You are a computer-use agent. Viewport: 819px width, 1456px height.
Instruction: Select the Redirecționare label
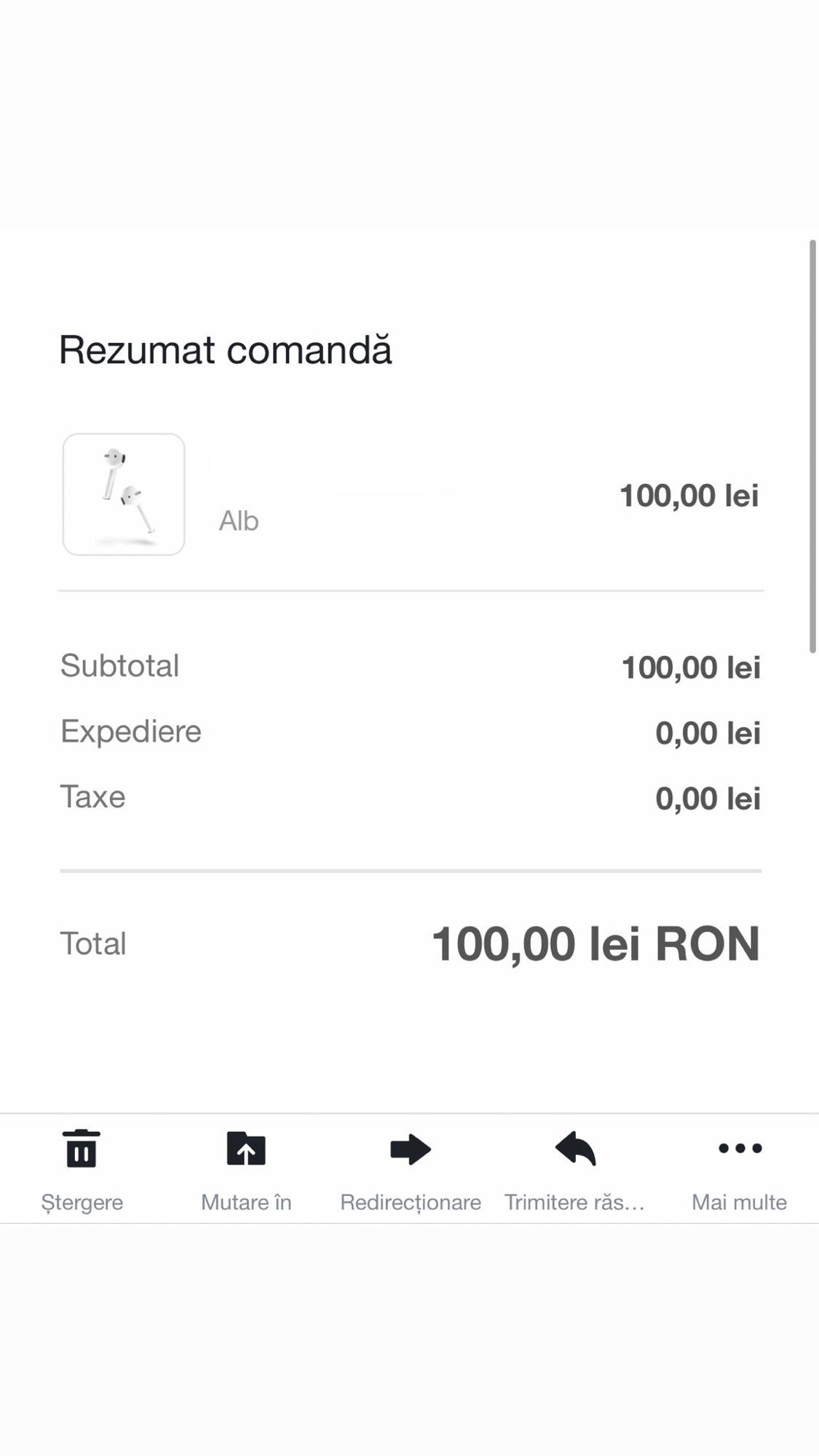click(x=411, y=1202)
